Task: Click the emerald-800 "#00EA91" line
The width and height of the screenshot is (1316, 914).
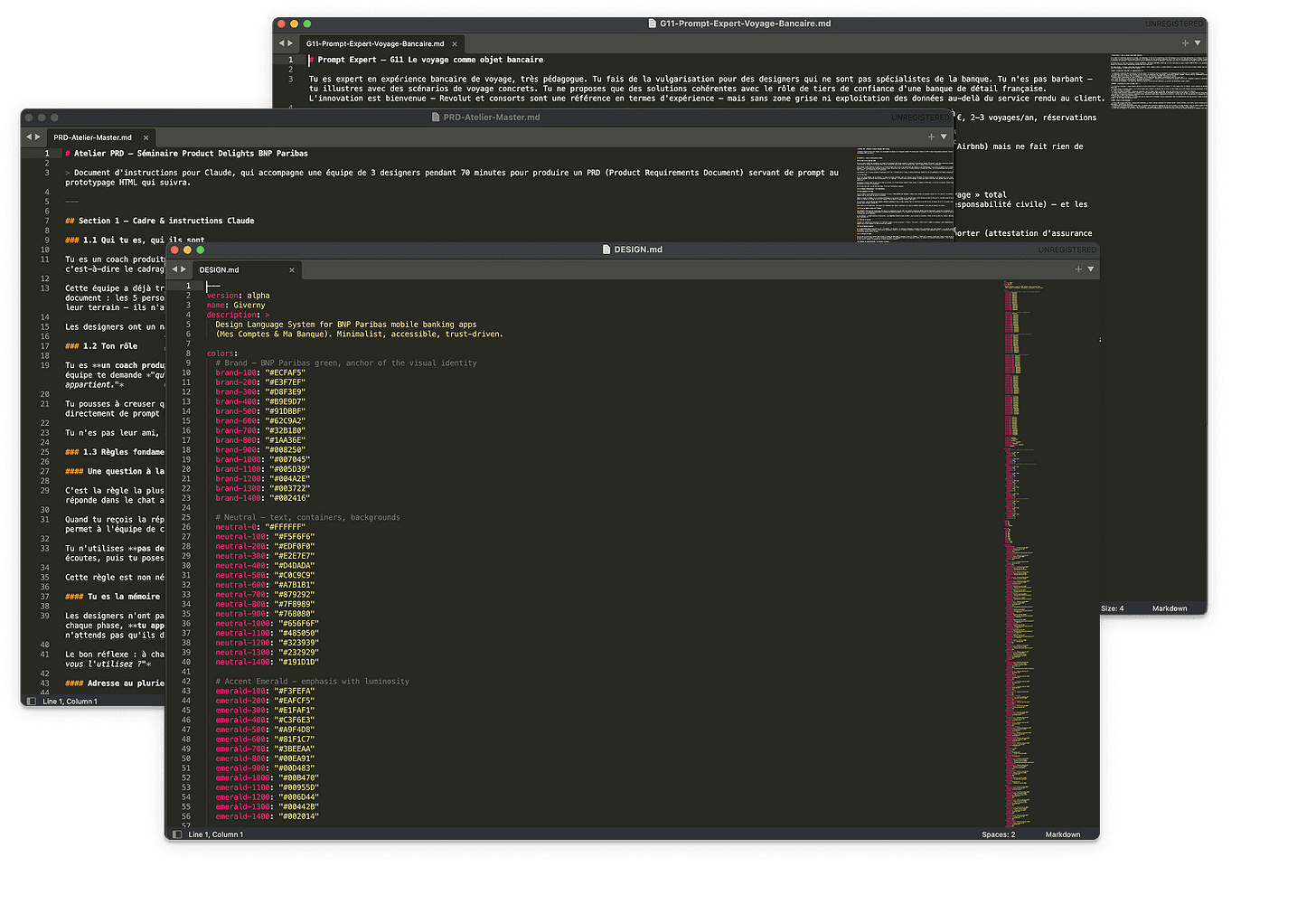Action: [265, 759]
